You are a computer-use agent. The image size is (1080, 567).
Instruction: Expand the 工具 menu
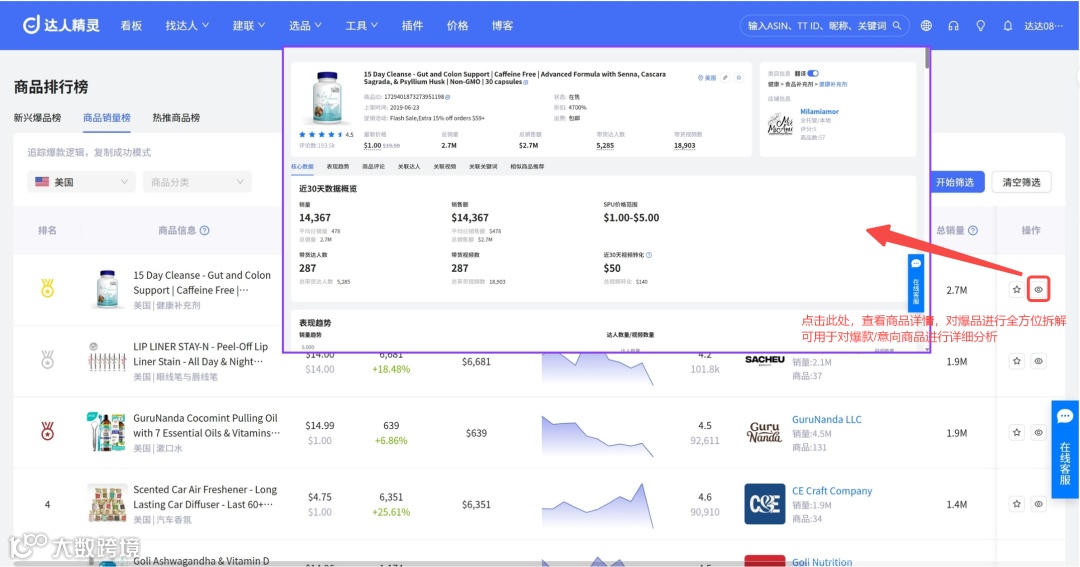[x=362, y=25]
